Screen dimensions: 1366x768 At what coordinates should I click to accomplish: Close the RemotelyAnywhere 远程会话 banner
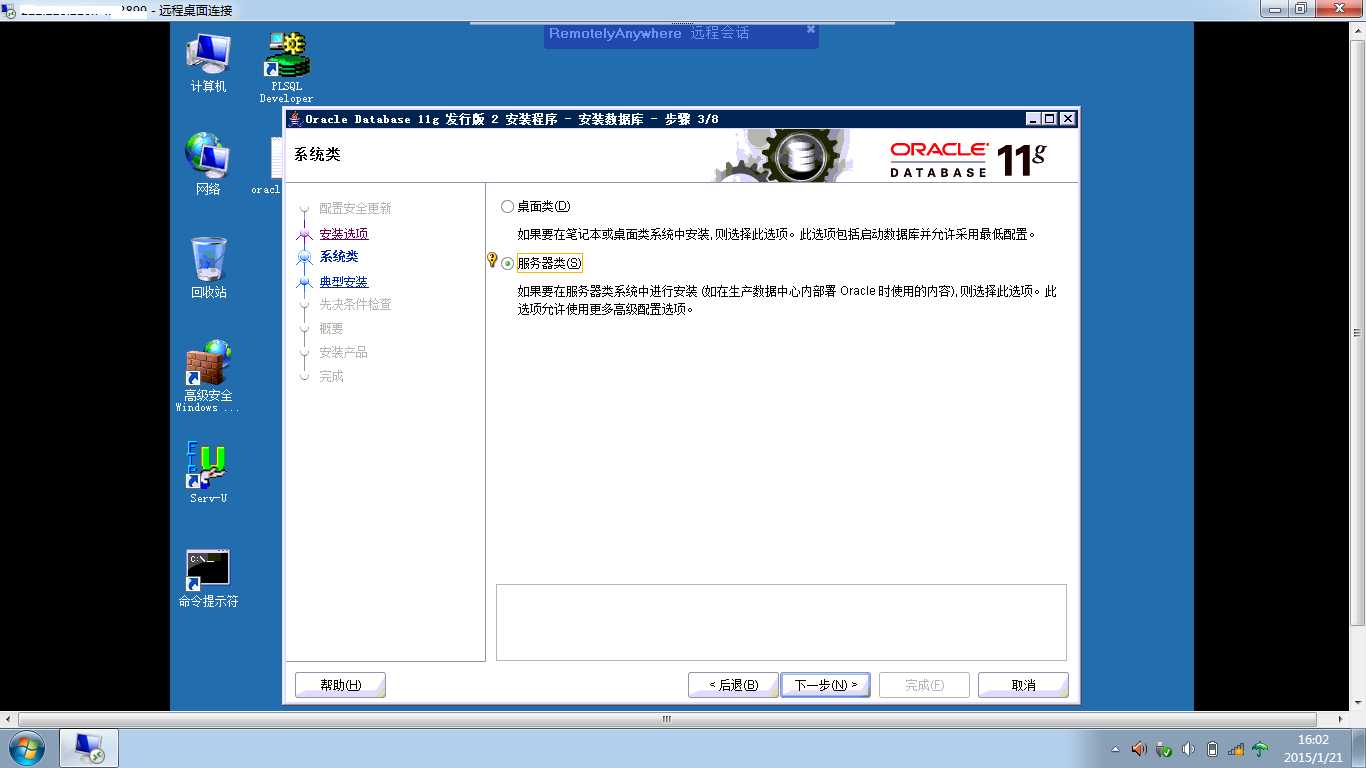point(811,29)
